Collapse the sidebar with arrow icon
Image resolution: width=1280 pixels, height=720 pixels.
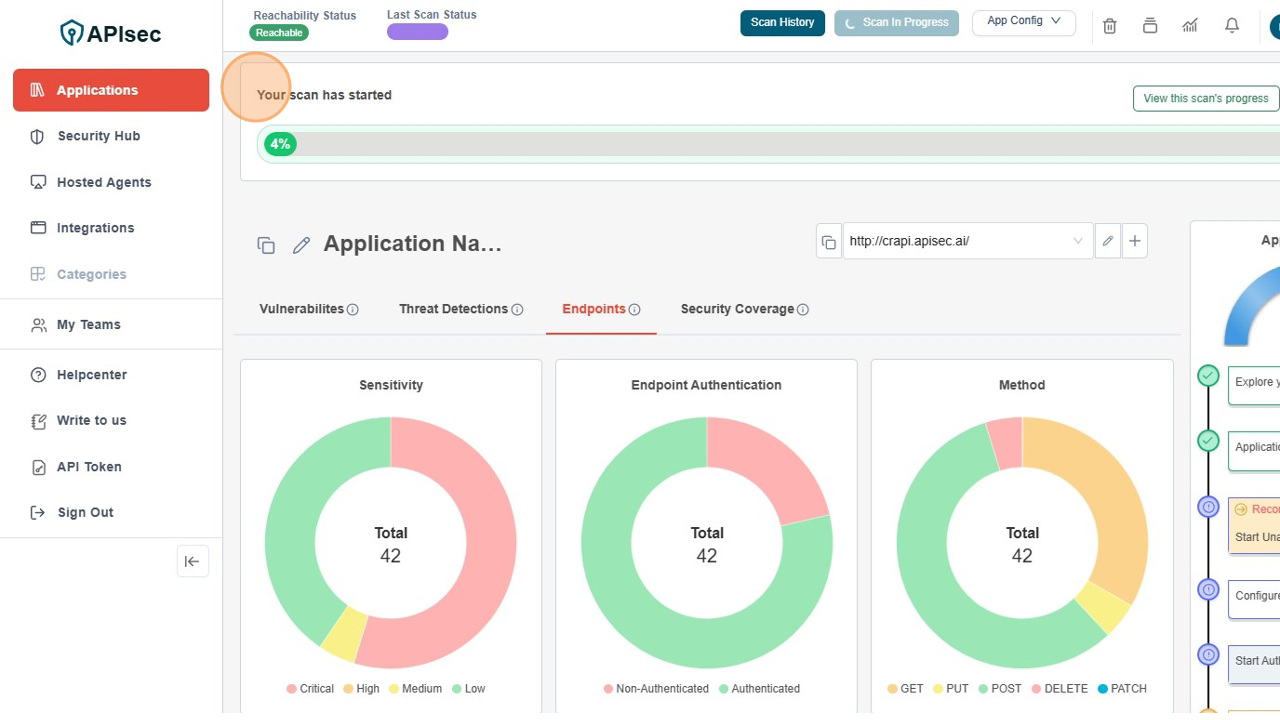192,561
